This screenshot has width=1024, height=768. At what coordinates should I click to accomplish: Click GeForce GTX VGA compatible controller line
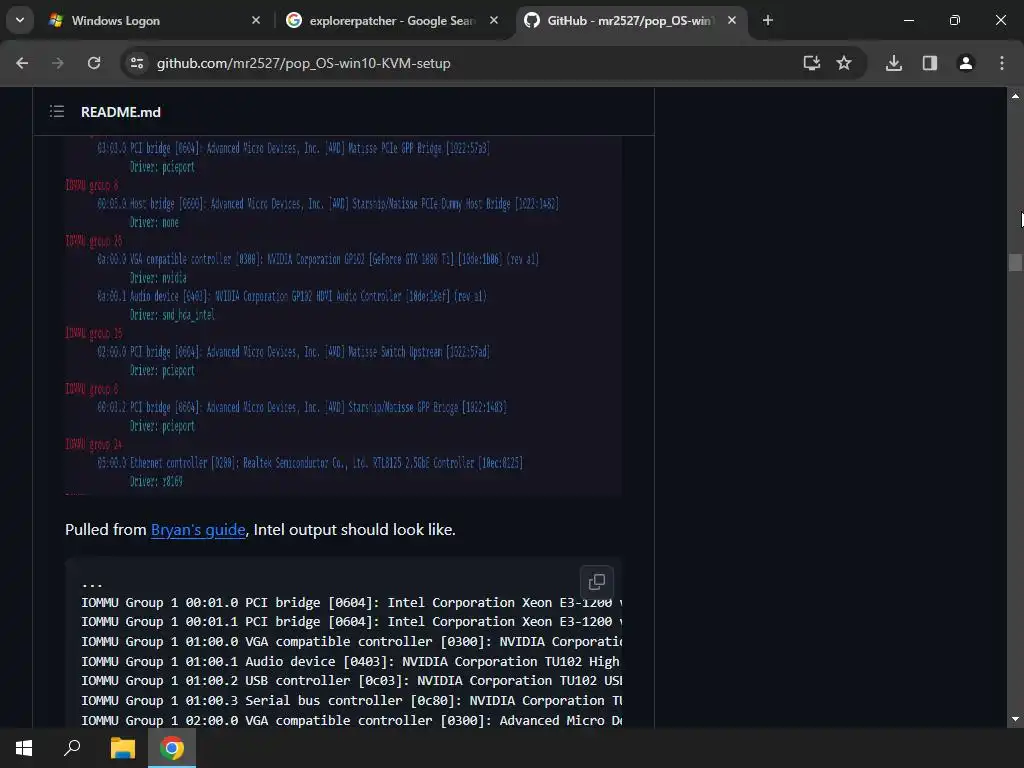[x=318, y=259]
